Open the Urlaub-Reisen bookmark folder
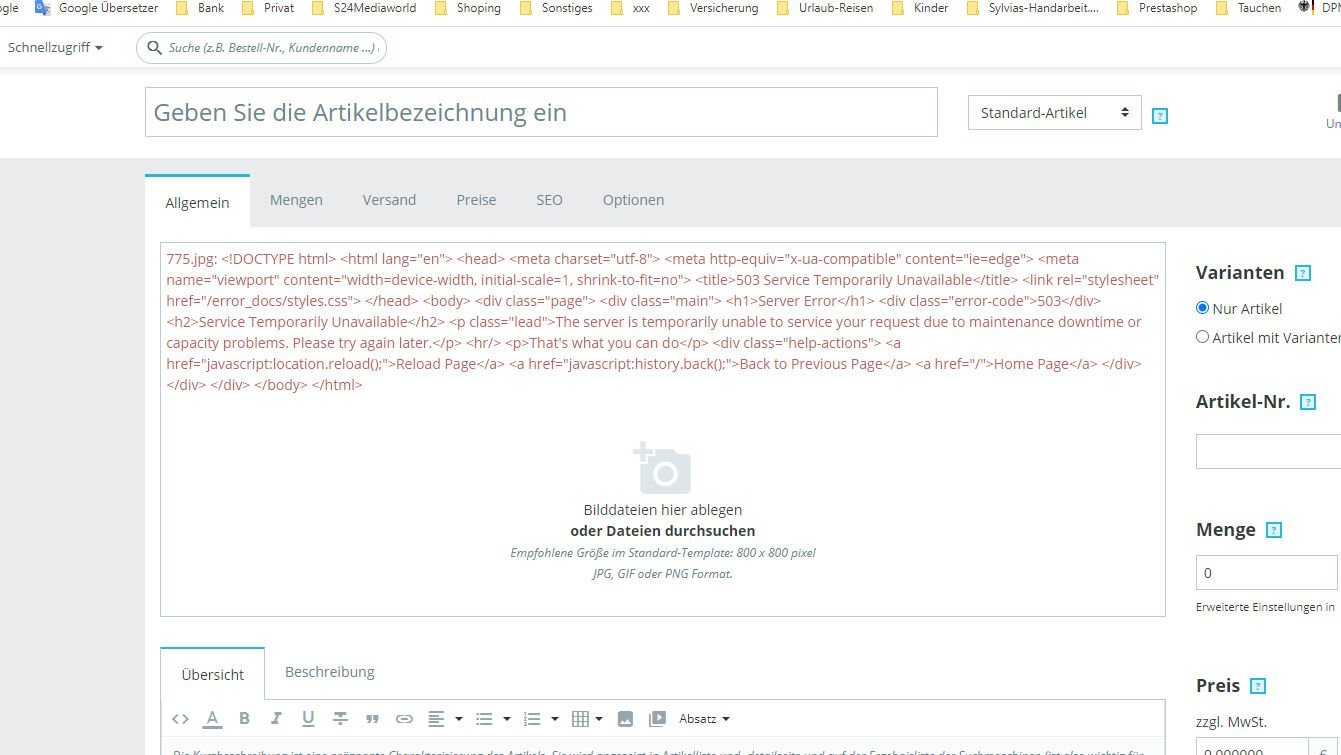 826,8
